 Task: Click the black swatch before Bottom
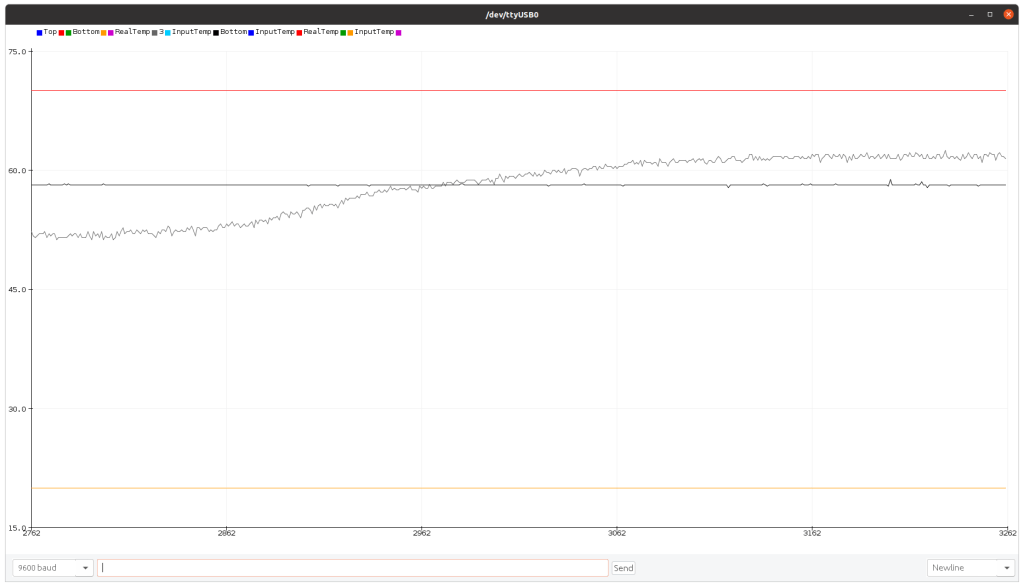[216, 32]
